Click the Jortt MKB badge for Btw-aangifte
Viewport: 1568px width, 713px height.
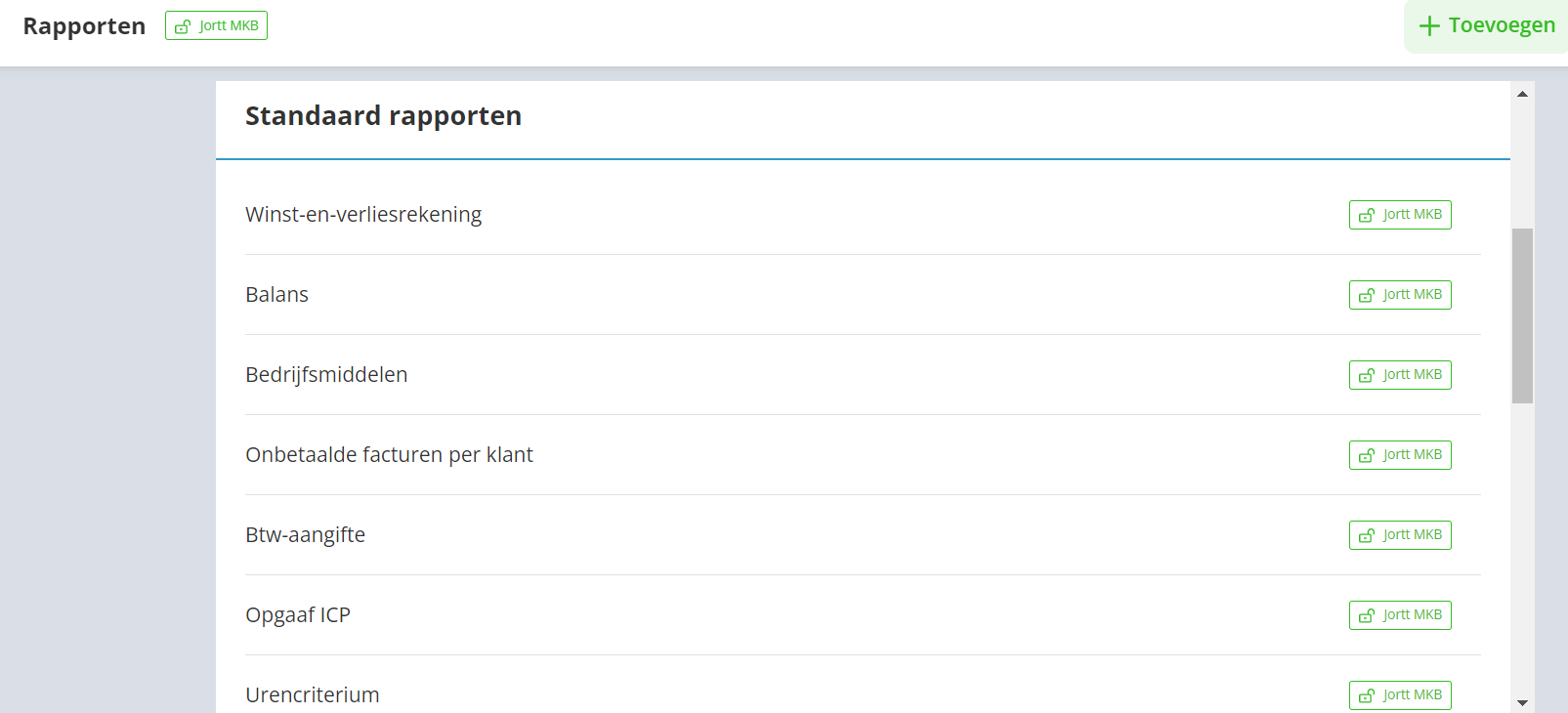1399,535
